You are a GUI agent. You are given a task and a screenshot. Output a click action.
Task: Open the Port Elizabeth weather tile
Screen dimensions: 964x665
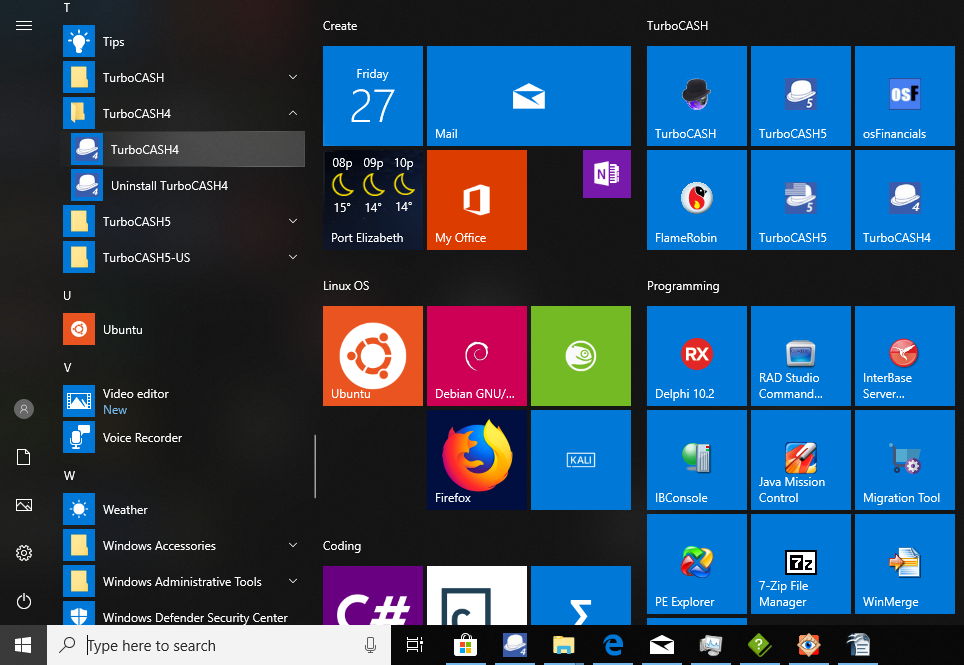[373, 200]
